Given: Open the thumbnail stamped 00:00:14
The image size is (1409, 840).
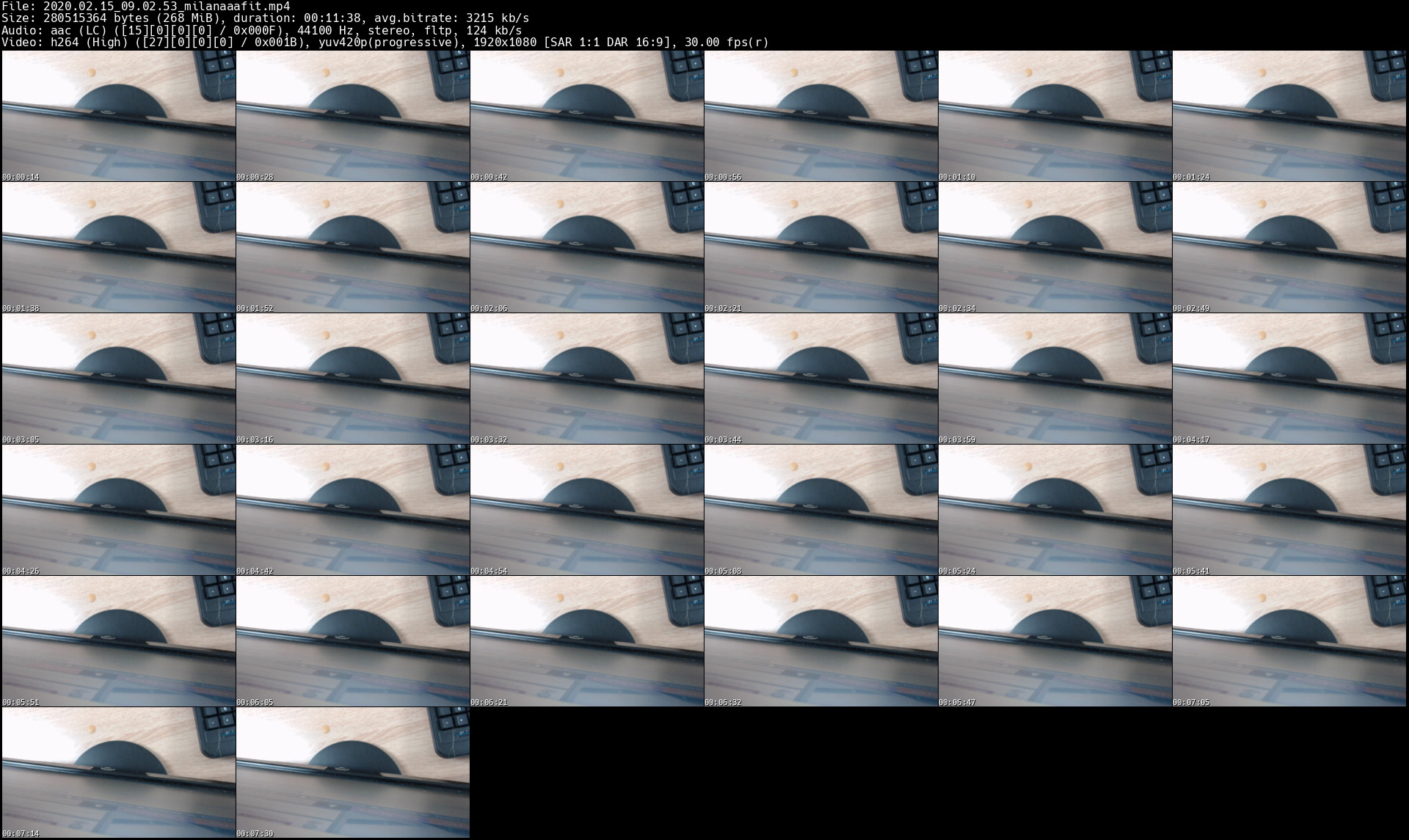Looking at the screenshot, I should coord(119,116).
